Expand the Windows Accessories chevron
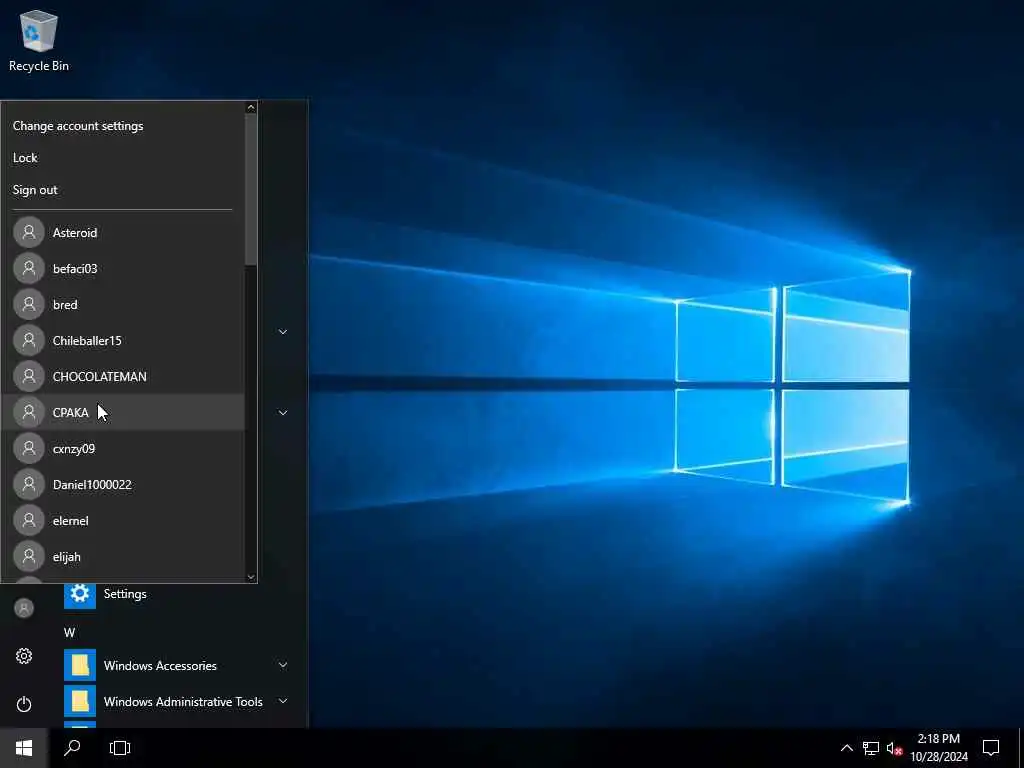Image resolution: width=1024 pixels, height=768 pixels. click(x=283, y=665)
